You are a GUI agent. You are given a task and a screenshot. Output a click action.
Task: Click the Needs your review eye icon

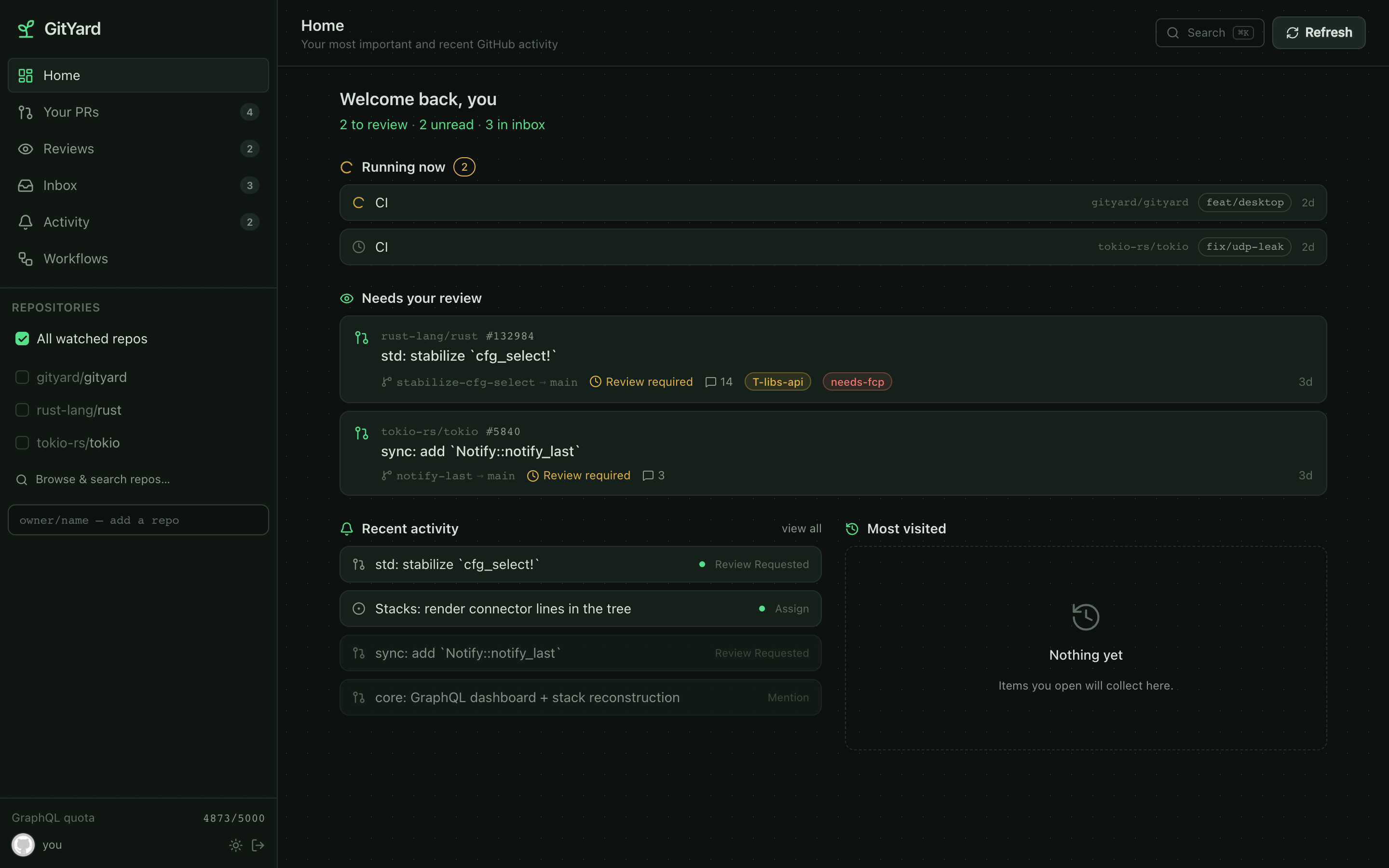pyautogui.click(x=347, y=298)
